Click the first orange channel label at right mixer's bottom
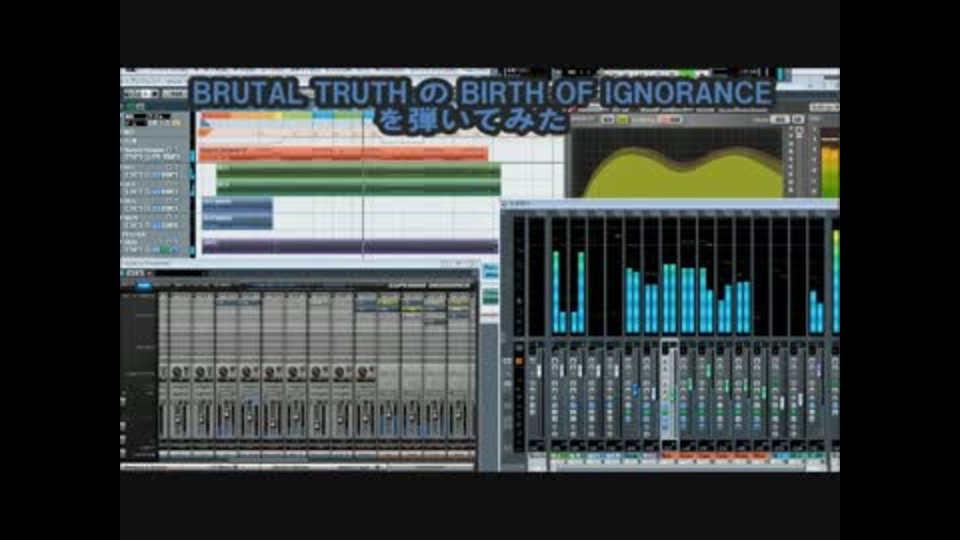The width and height of the screenshot is (960, 540). pos(669,456)
